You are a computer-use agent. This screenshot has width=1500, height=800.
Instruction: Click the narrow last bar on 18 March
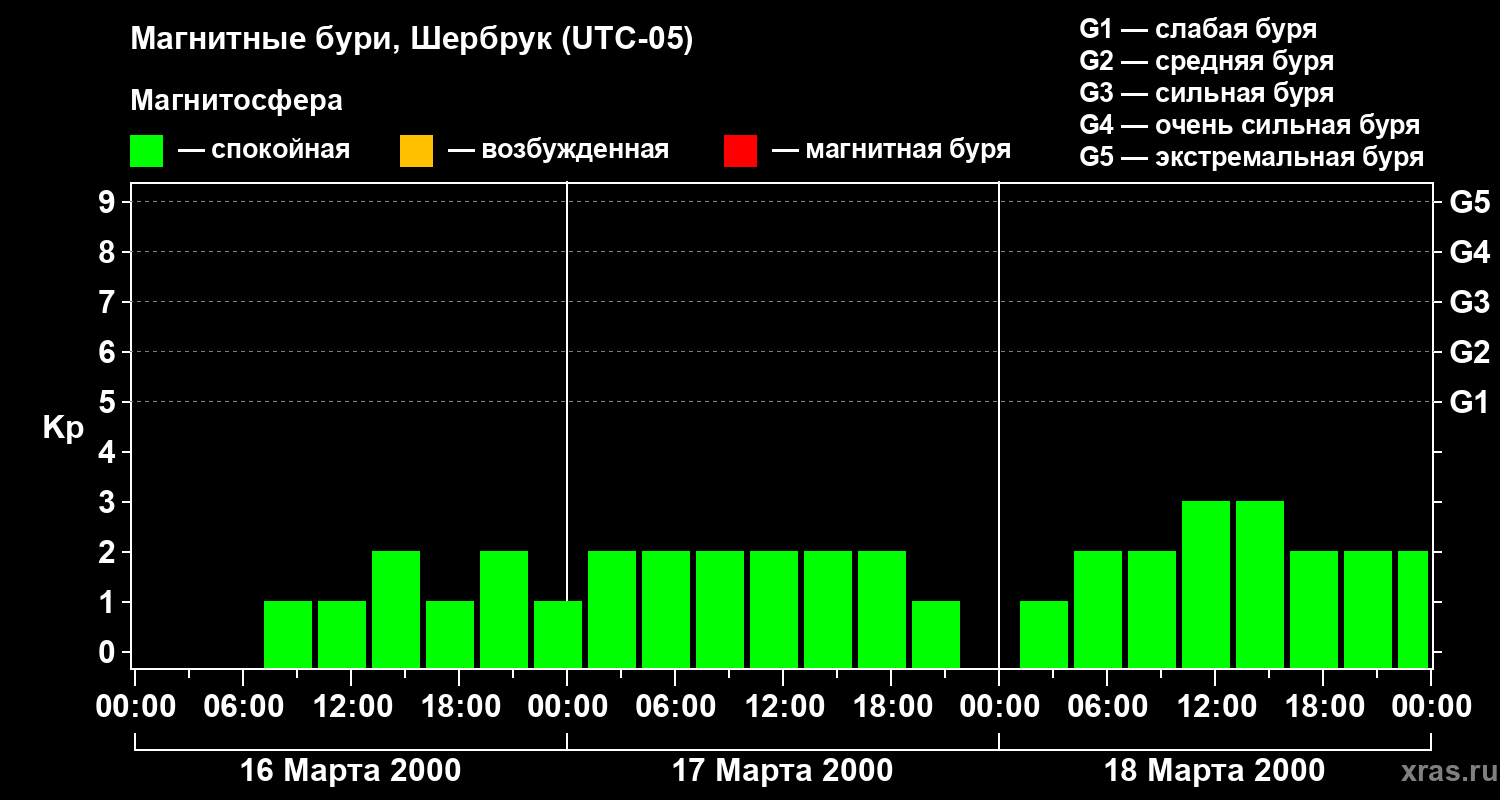point(1413,609)
